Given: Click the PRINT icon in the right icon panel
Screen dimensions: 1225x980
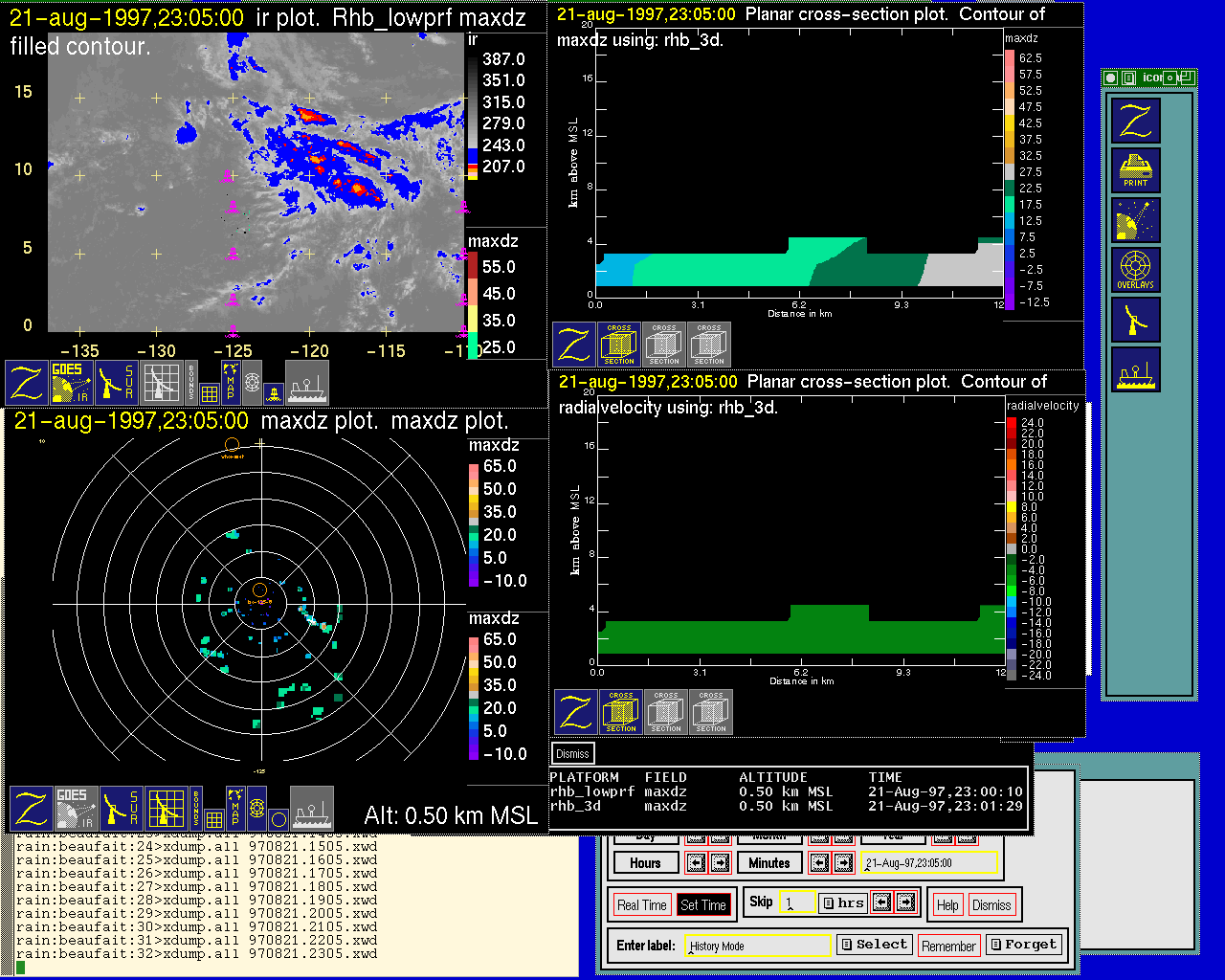Looking at the screenshot, I should (x=1136, y=170).
